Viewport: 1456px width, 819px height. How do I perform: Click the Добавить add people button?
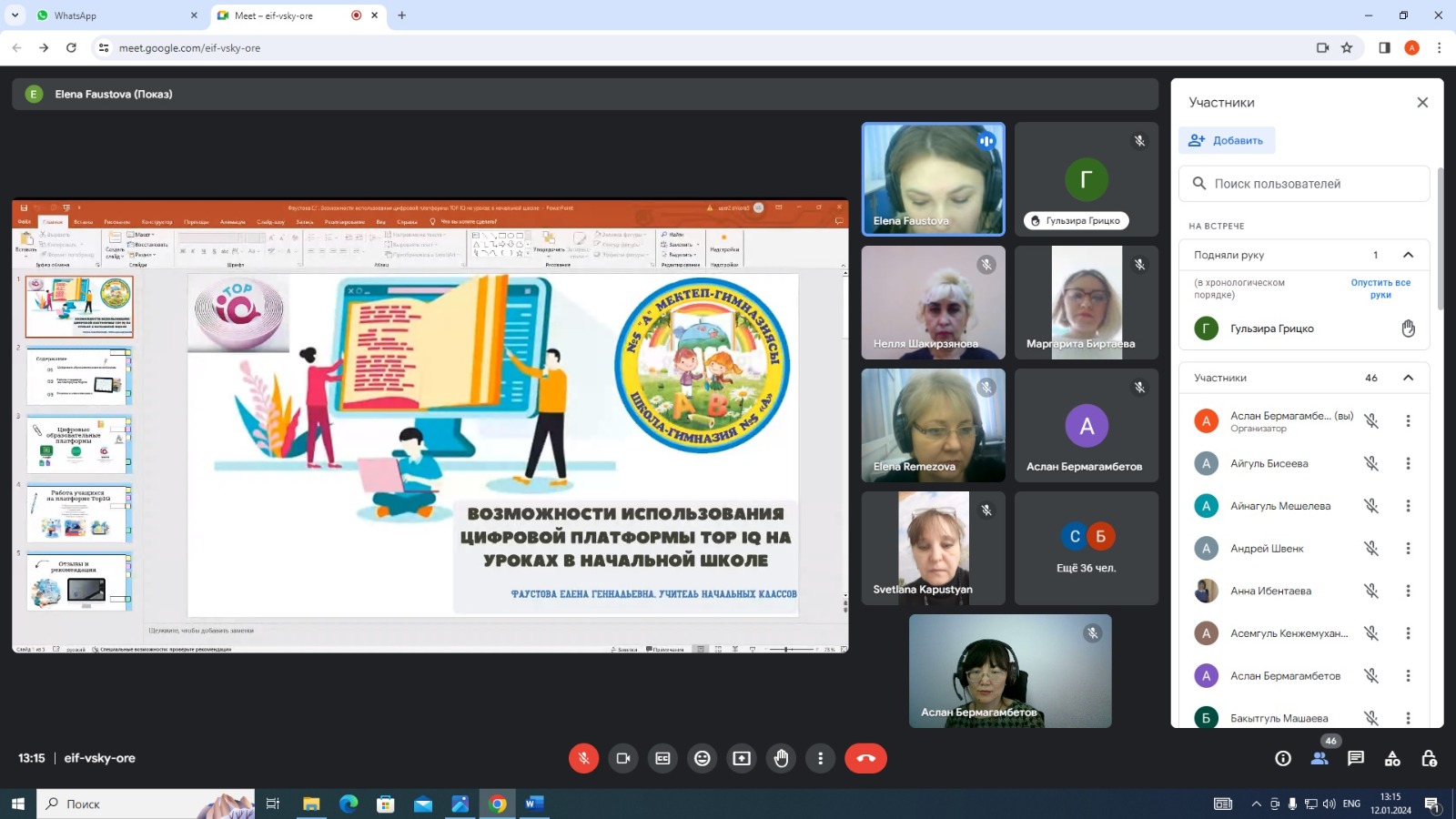coord(1227,140)
